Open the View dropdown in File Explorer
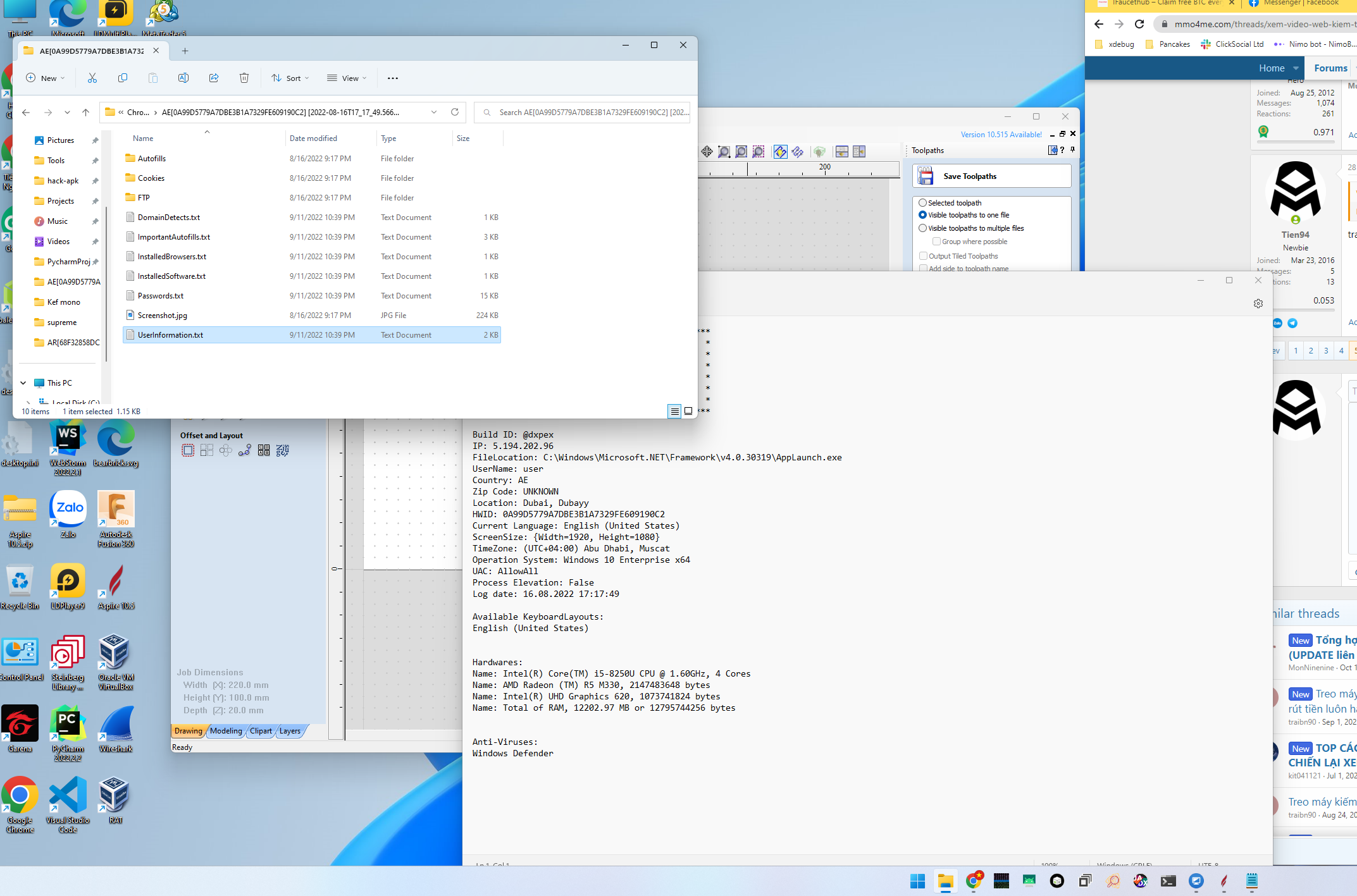1357x896 pixels. coord(347,78)
